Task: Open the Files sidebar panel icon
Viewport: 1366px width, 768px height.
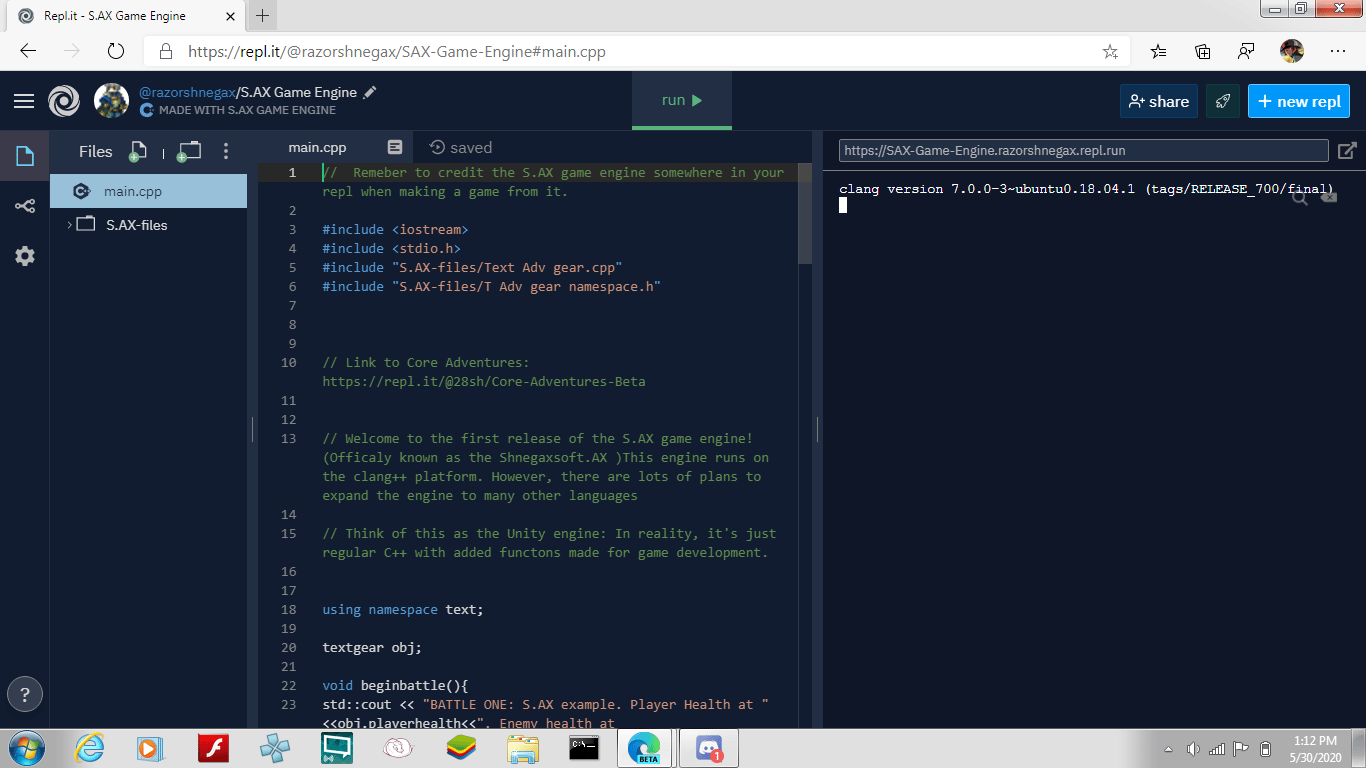Action: (x=24, y=155)
